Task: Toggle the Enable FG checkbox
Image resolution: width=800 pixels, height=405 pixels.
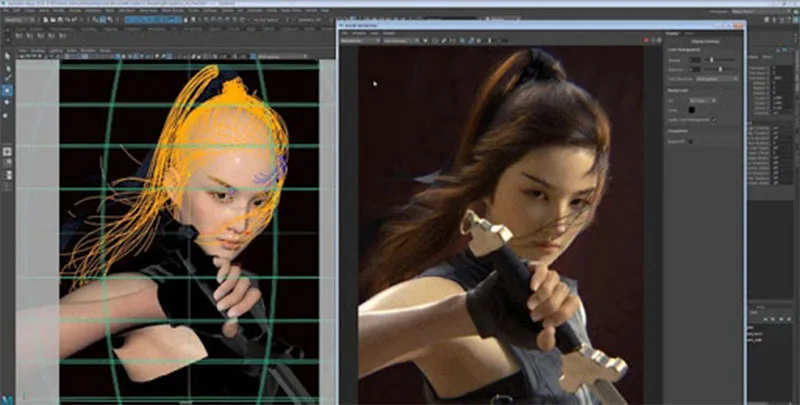Action: [x=690, y=141]
